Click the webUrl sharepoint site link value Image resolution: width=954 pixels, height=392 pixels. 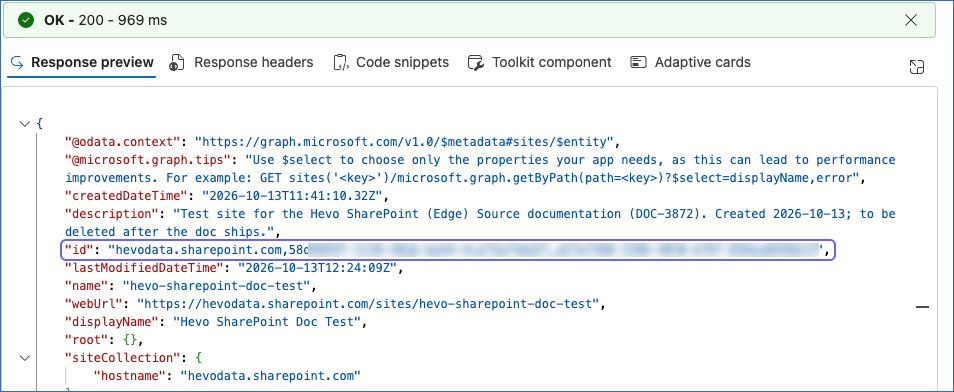point(369,303)
